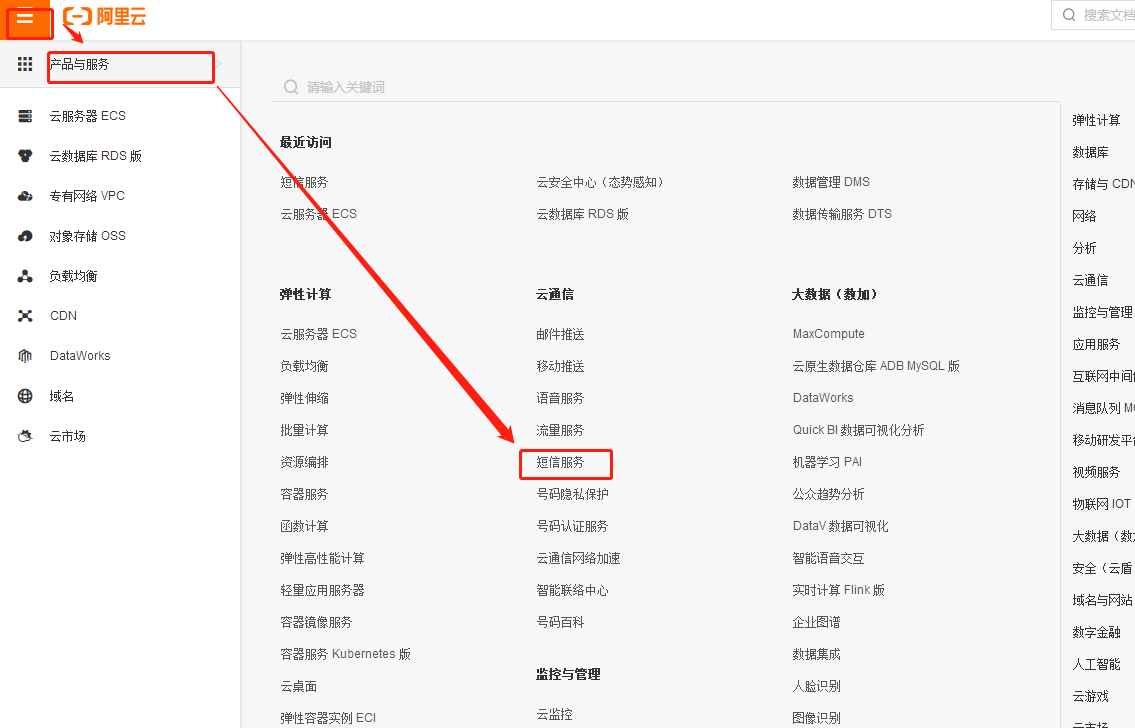Open 短信服务 under the 云通信 section
Screen dimensions: 1135x728
[x=560, y=462]
